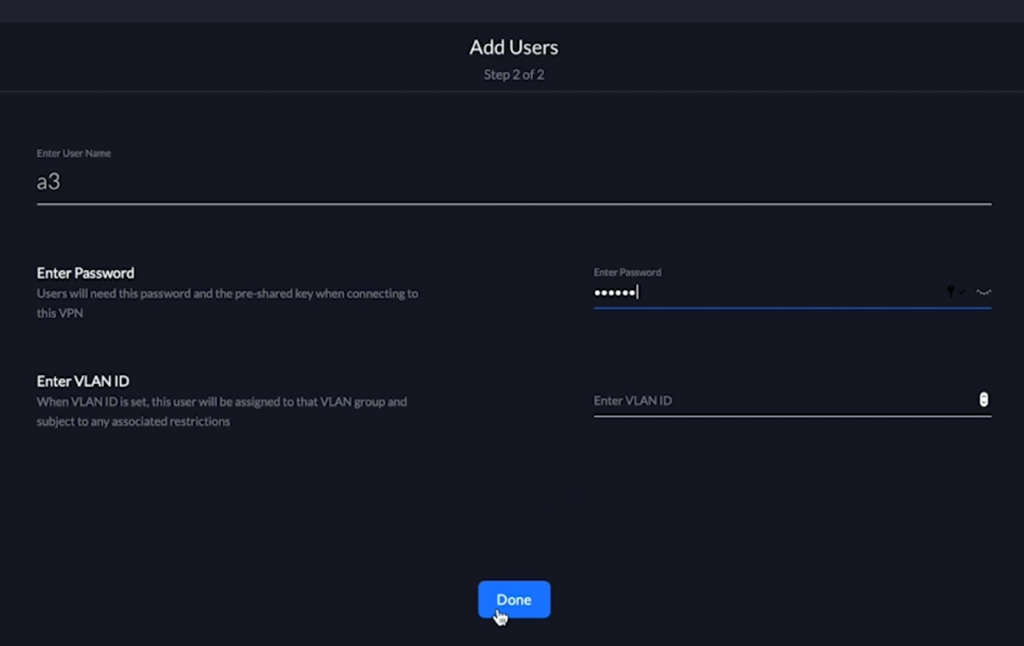Toggle password visibility eye icon
This screenshot has height=646, width=1024.
pyautogui.click(x=983, y=292)
